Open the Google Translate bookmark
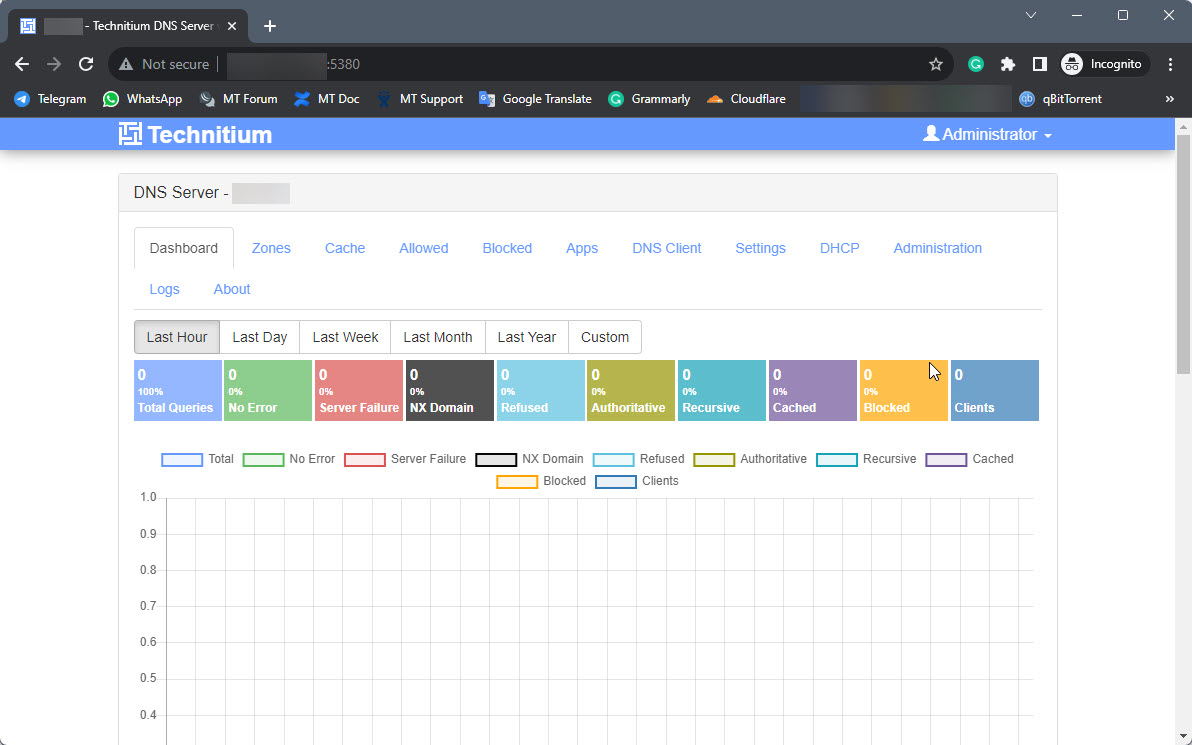This screenshot has height=745, width=1192. (x=535, y=99)
